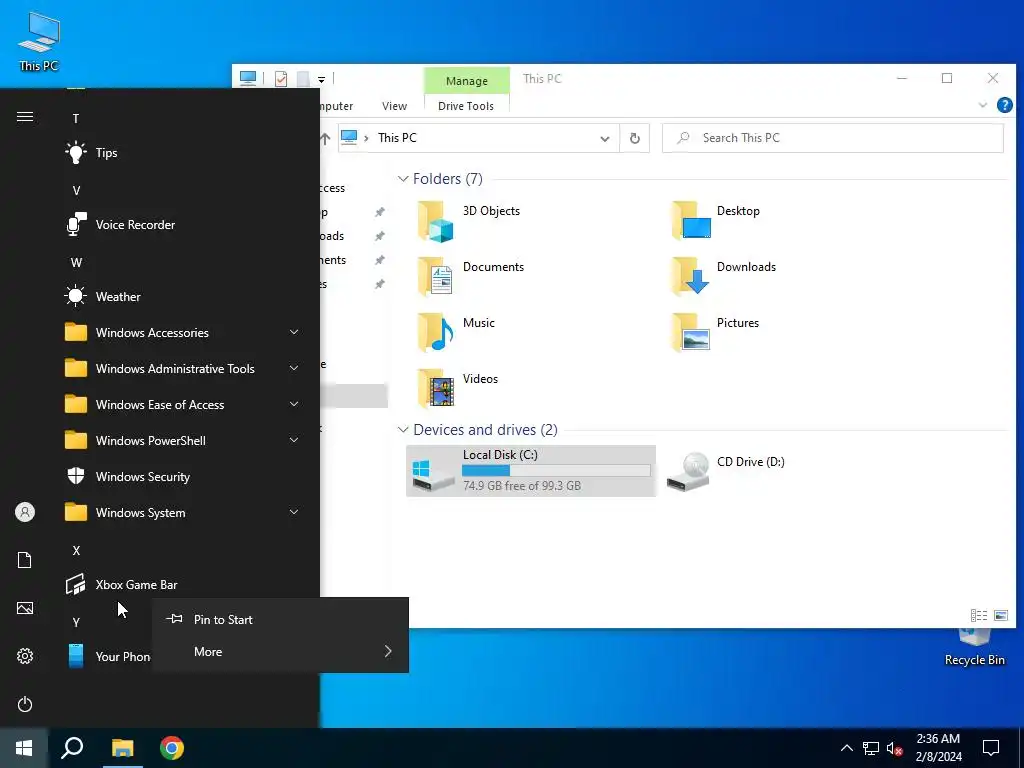Image resolution: width=1024 pixels, height=768 pixels.
Task: Refresh the This PC view
Action: [635, 138]
